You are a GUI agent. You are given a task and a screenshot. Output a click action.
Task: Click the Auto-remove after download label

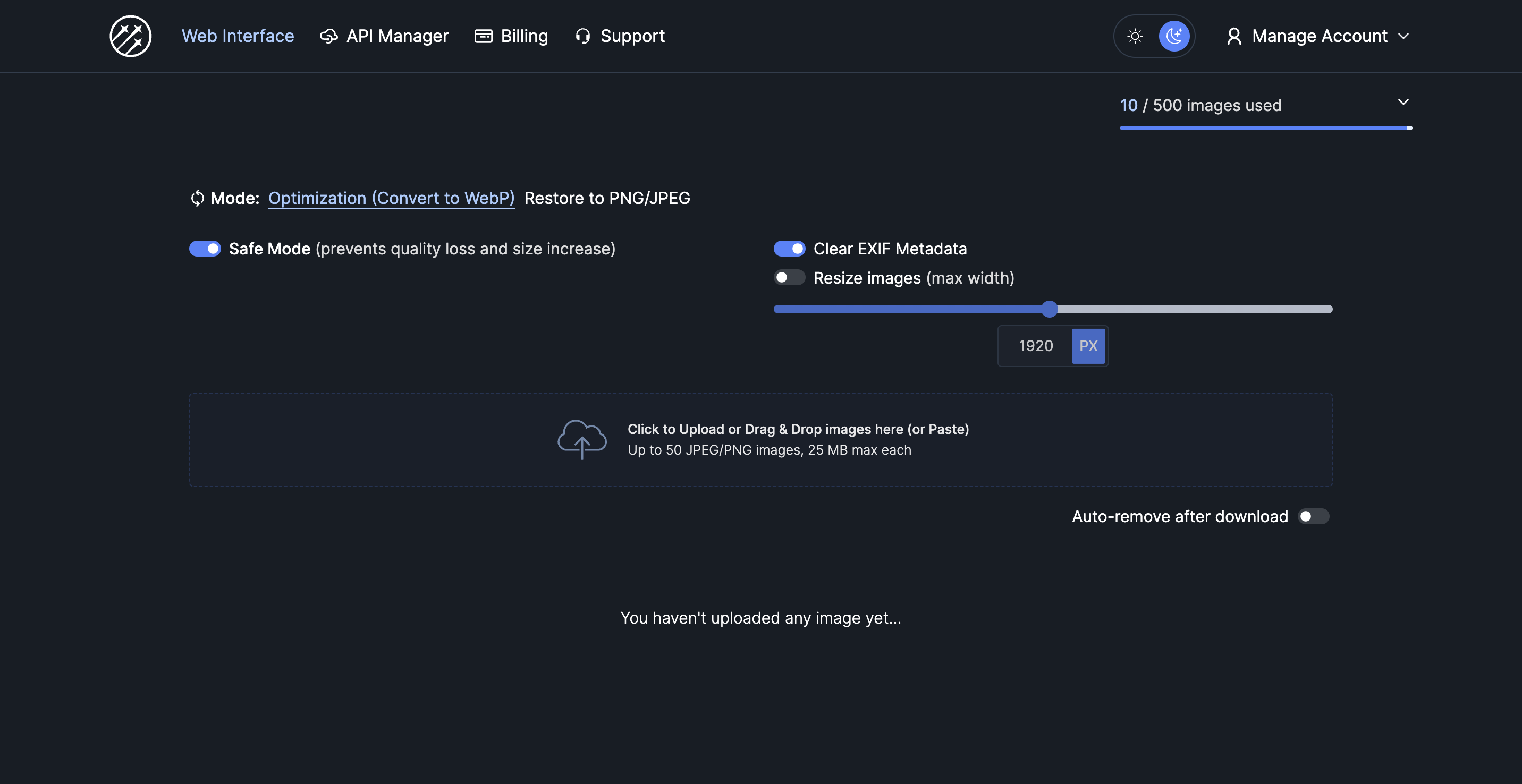tap(1180, 517)
